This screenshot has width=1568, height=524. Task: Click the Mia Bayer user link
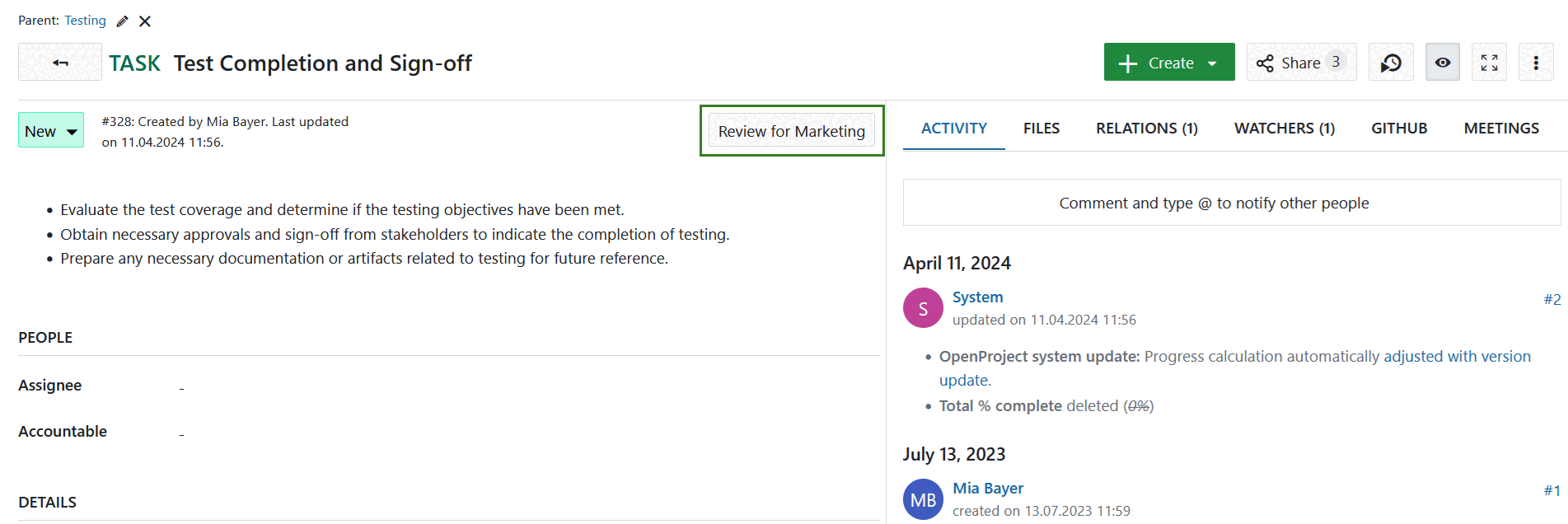(987, 489)
